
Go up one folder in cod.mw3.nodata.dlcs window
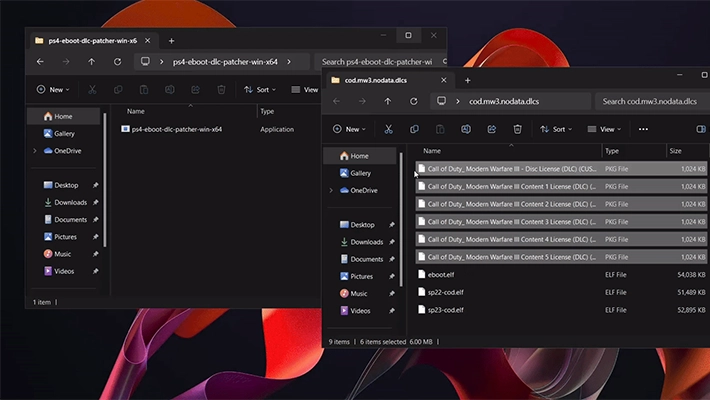388,101
